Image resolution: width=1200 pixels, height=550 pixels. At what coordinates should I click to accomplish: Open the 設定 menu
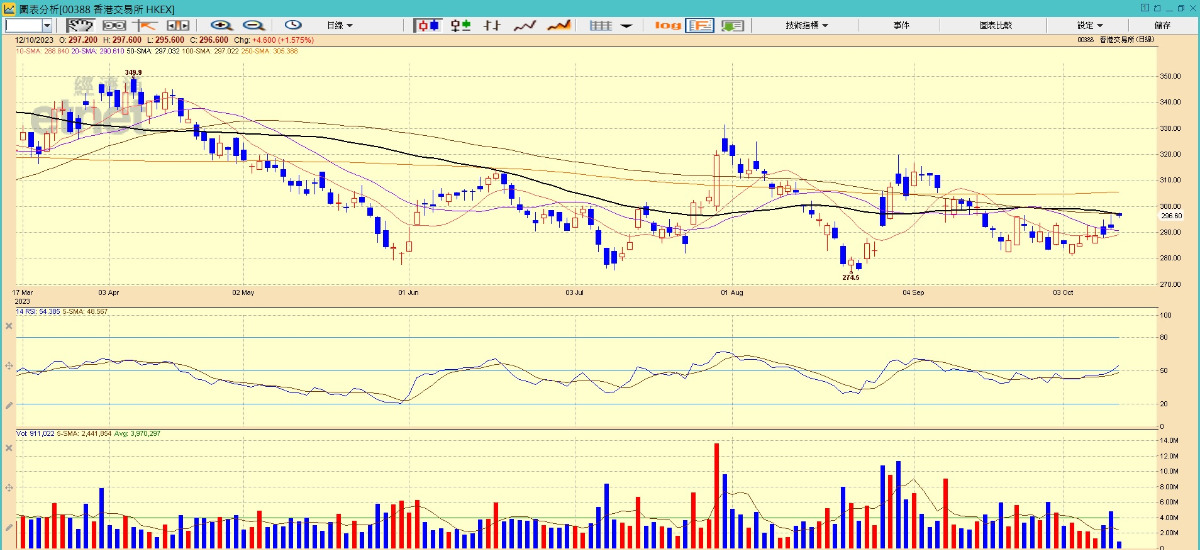(1089, 25)
